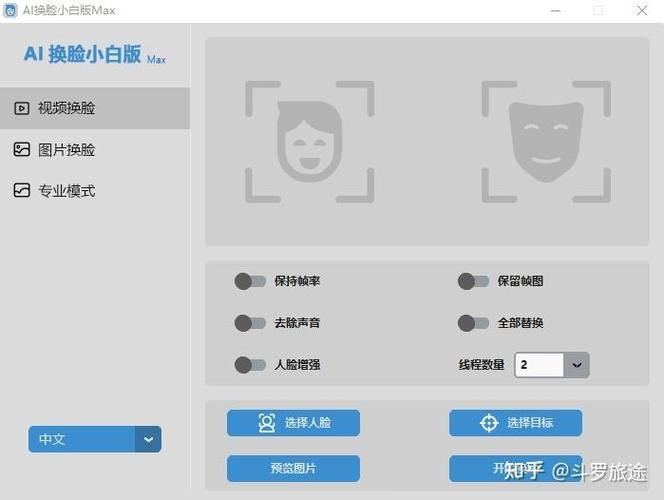This screenshot has height=500, width=664.
Task: Click the image icon beside 图片换脸
Action: coord(21,149)
